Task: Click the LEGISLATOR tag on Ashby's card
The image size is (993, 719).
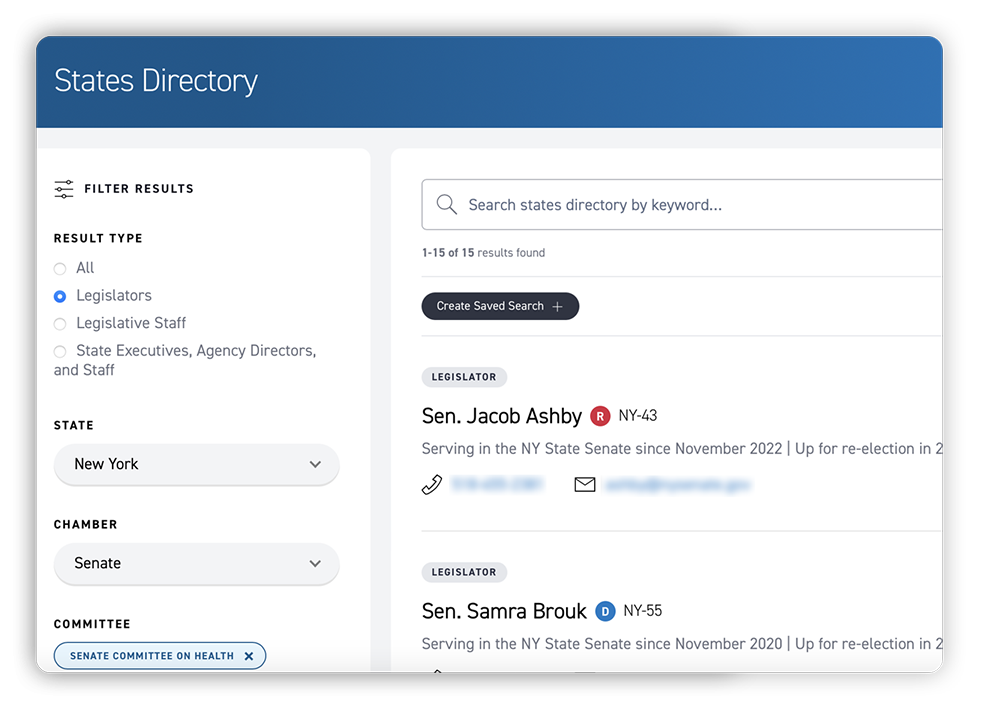Action: [x=464, y=377]
